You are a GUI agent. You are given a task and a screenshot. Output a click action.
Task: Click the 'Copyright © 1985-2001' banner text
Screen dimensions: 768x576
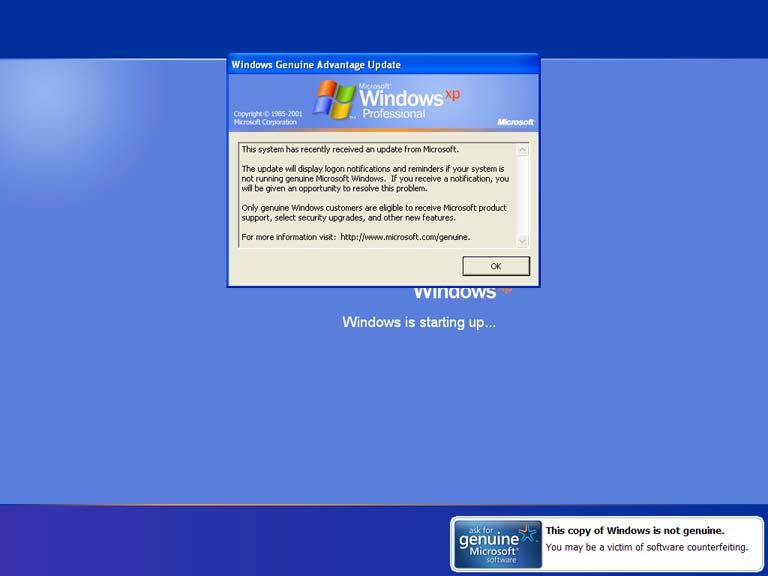(268, 118)
